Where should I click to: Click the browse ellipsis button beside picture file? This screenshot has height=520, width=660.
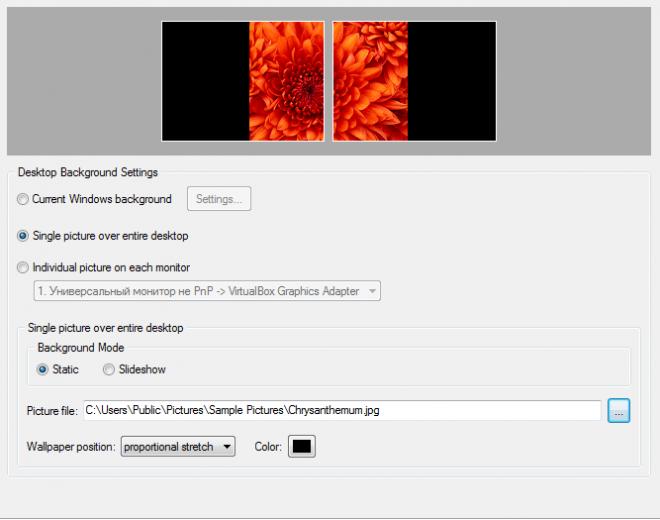[x=618, y=410]
